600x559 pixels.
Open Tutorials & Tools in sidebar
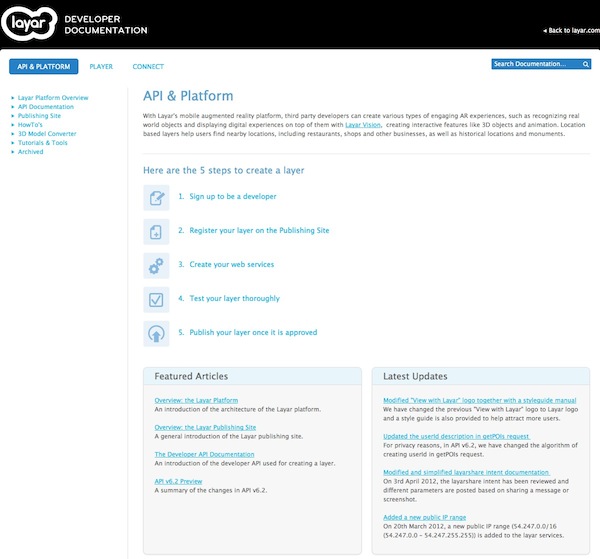click(42, 143)
